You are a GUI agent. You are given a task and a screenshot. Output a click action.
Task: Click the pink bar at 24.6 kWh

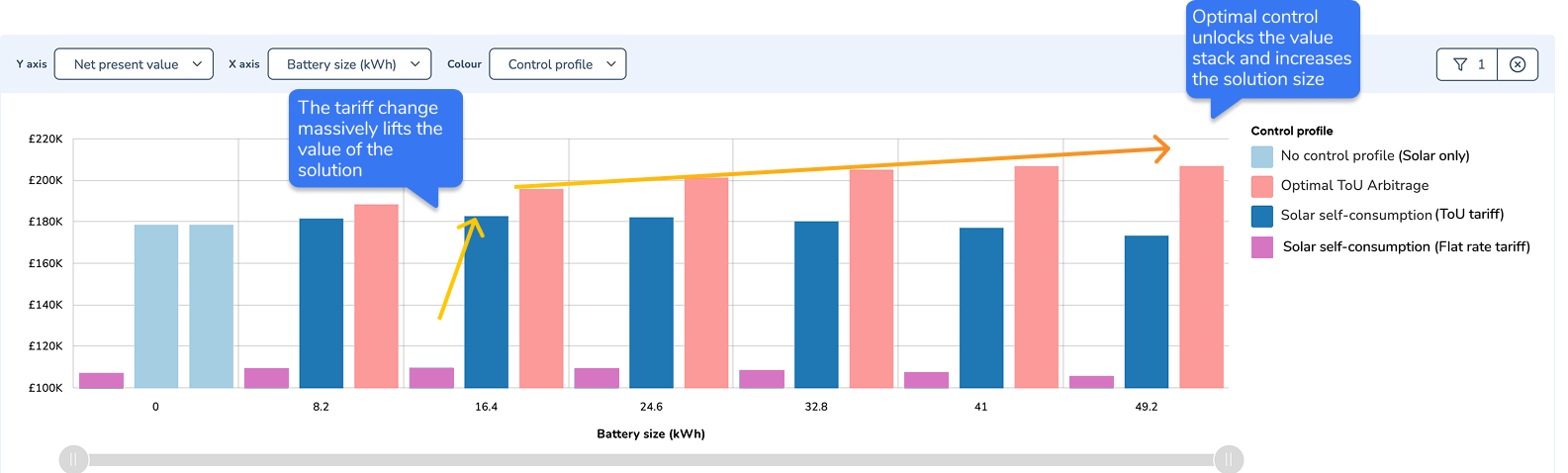point(706,282)
